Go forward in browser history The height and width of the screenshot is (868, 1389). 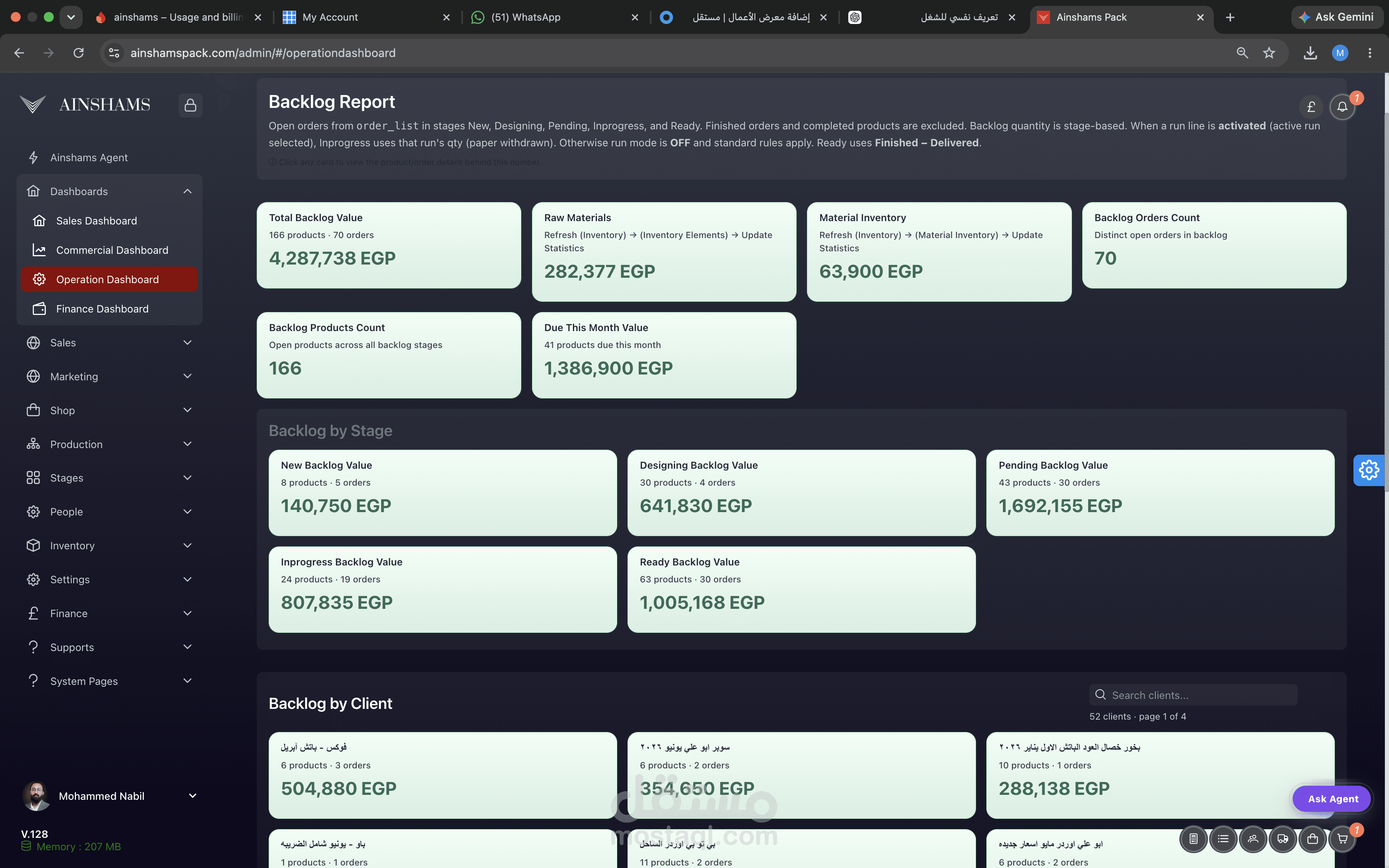click(49, 53)
